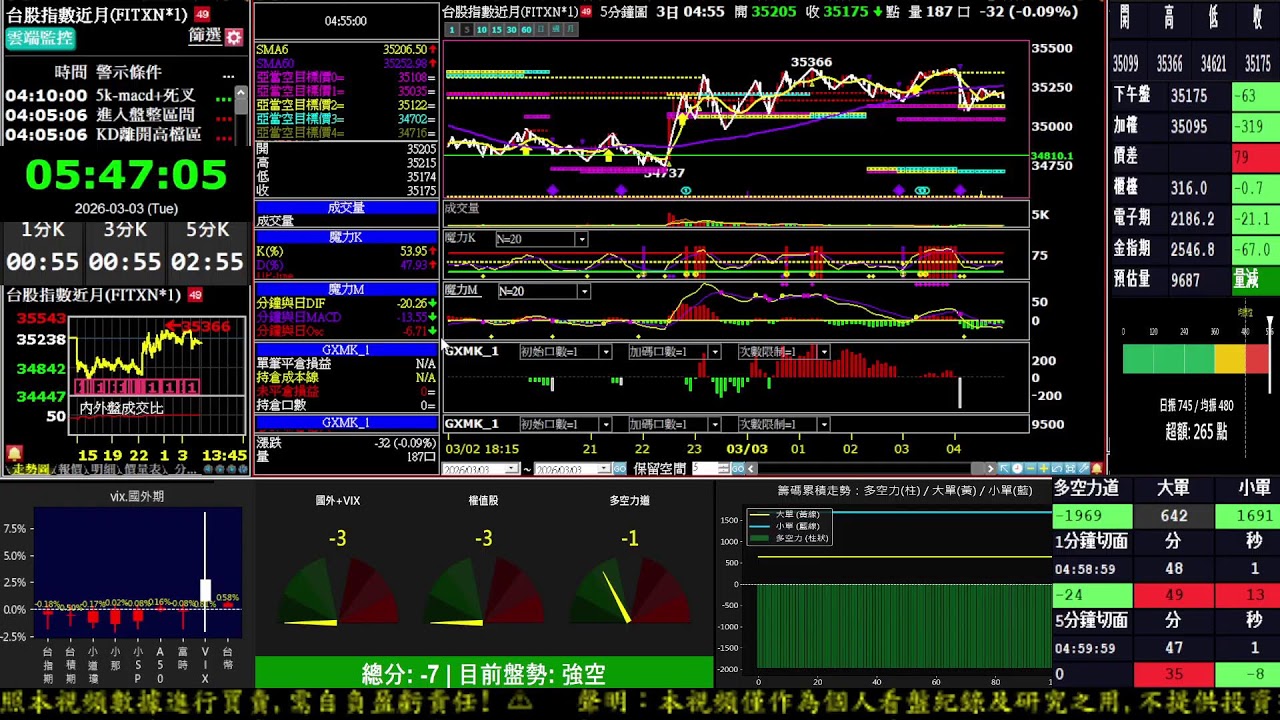The width and height of the screenshot is (1280, 720).
Task: Switch chart to monthly 月 period
Action: [x=571, y=30]
